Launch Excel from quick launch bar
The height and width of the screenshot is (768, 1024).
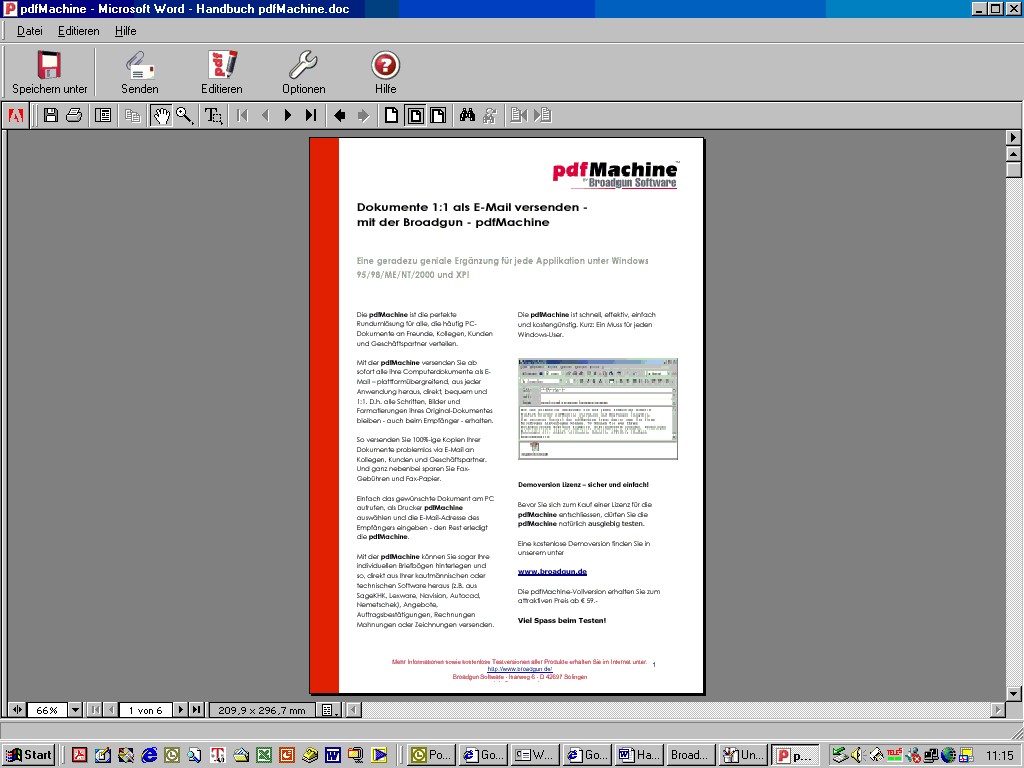(x=264, y=756)
